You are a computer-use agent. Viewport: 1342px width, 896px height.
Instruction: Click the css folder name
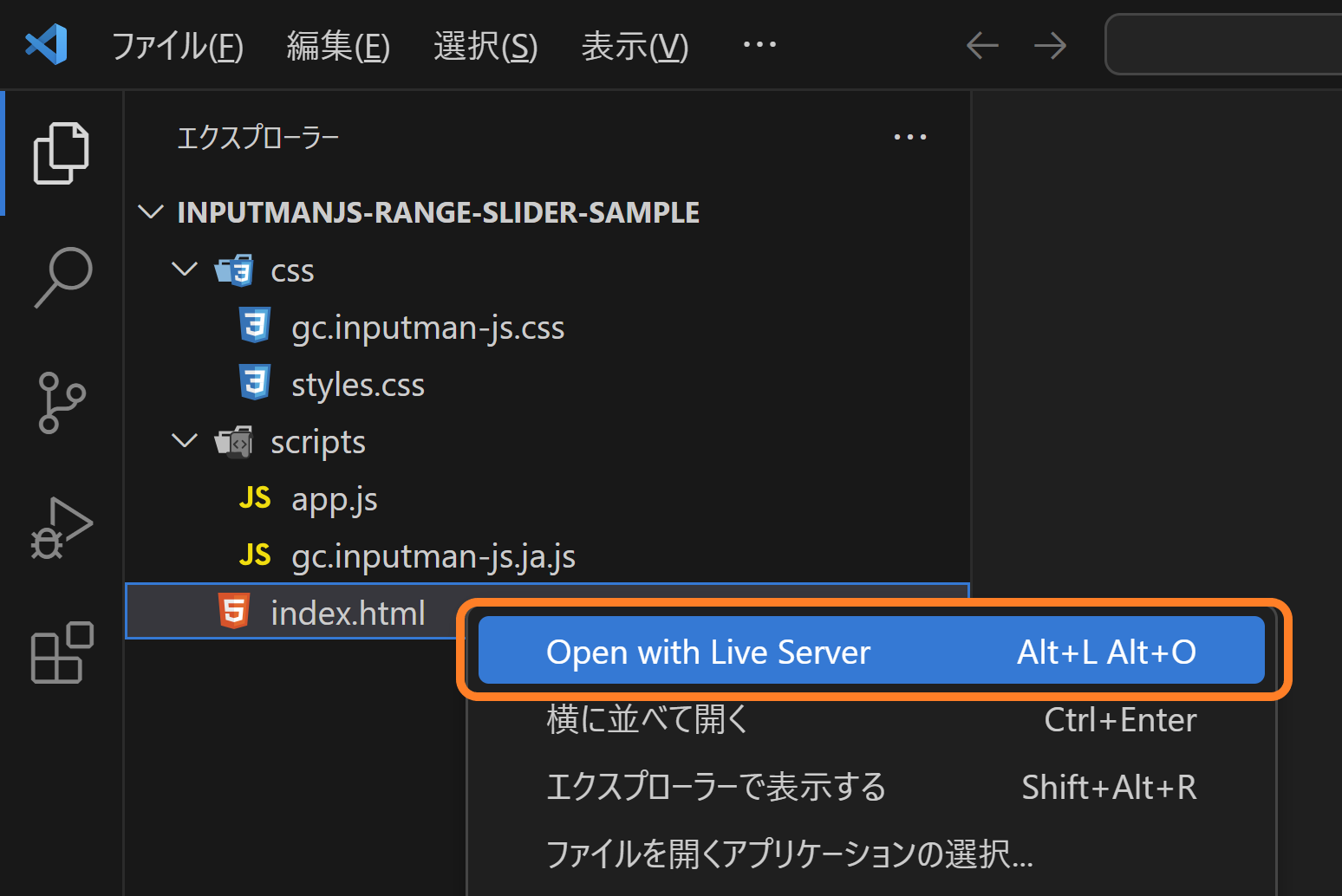point(292,271)
